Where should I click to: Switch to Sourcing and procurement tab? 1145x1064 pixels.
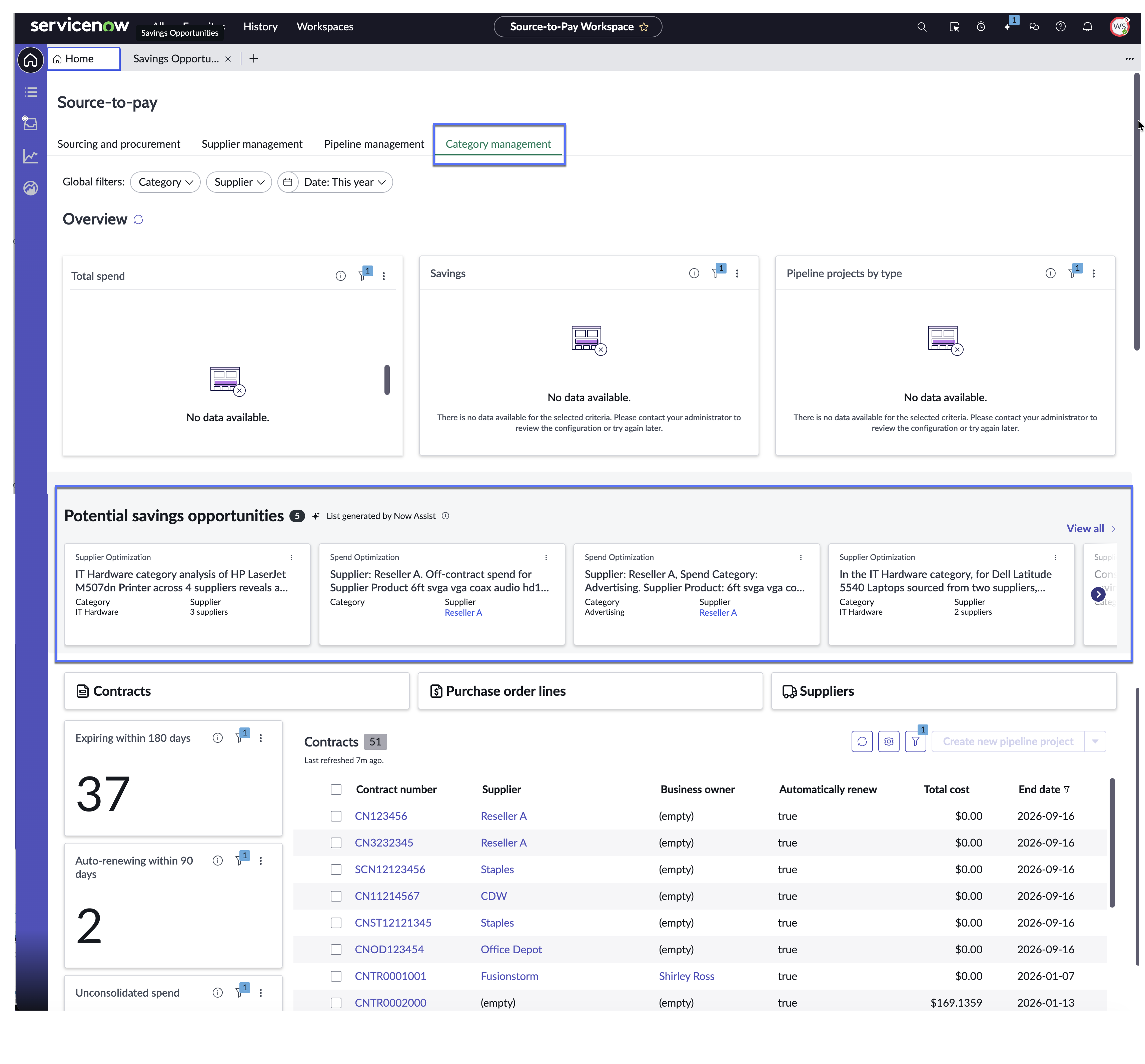(119, 144)
